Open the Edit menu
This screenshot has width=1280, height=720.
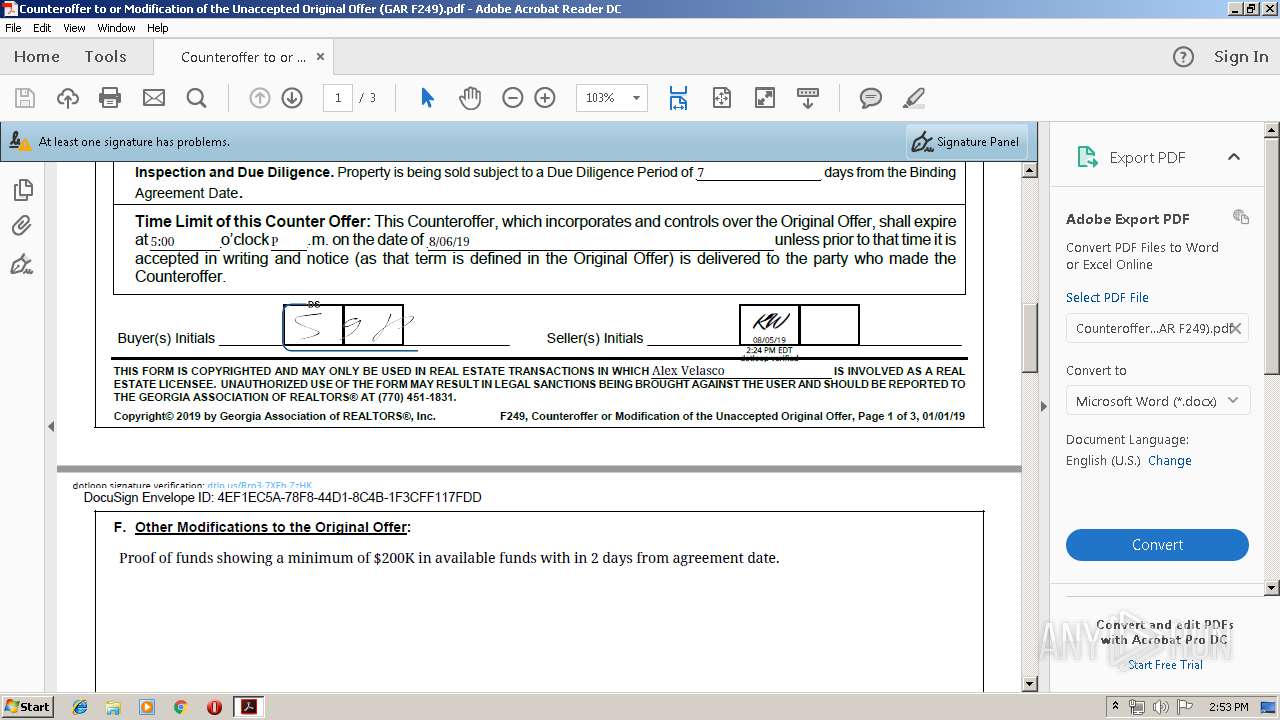pyautogui.click(x=42, y=28)
